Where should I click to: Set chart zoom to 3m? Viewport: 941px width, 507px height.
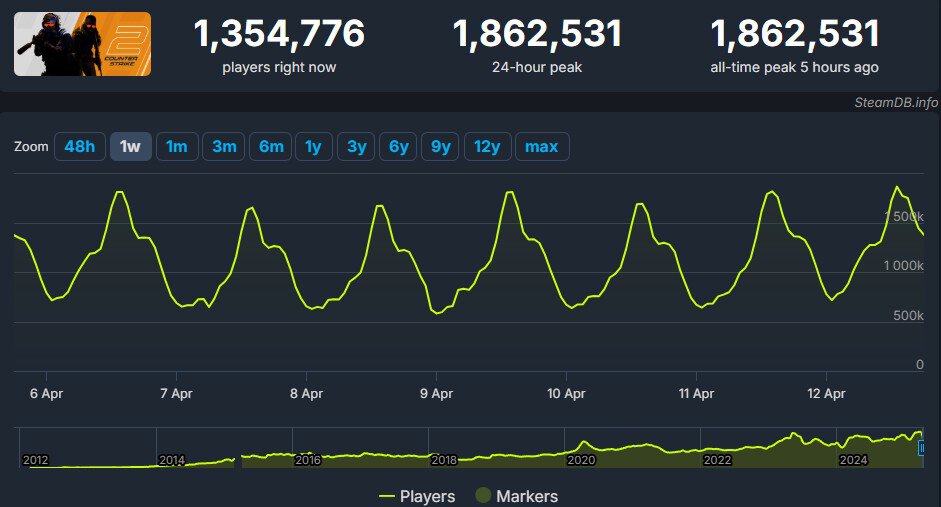(224, 146)
